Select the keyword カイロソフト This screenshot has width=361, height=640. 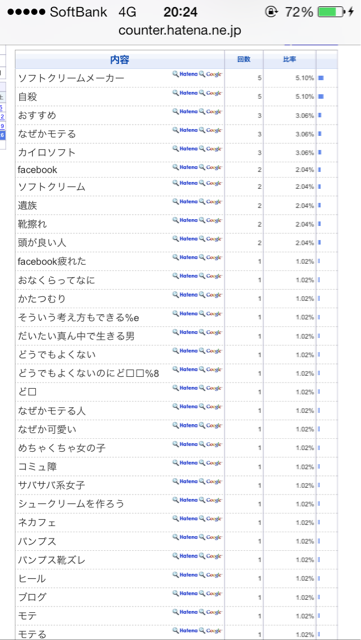(x=47, y=153)
